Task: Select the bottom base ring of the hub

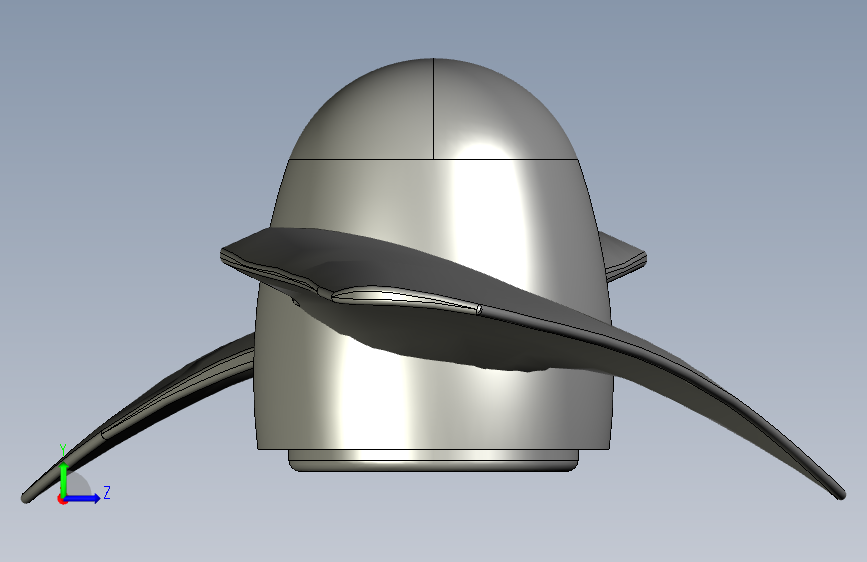Action: pos(433,460)
